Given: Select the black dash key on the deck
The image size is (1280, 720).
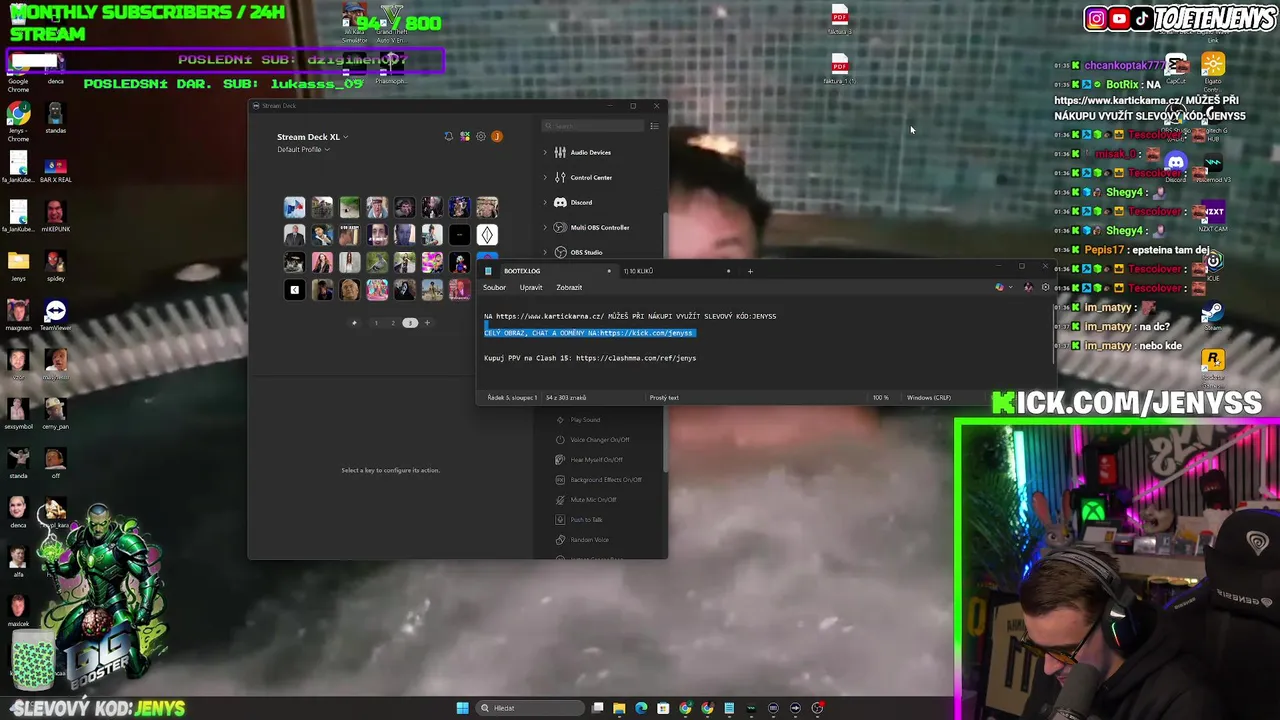Looking at the screenshot, I should tap(459, 235).
